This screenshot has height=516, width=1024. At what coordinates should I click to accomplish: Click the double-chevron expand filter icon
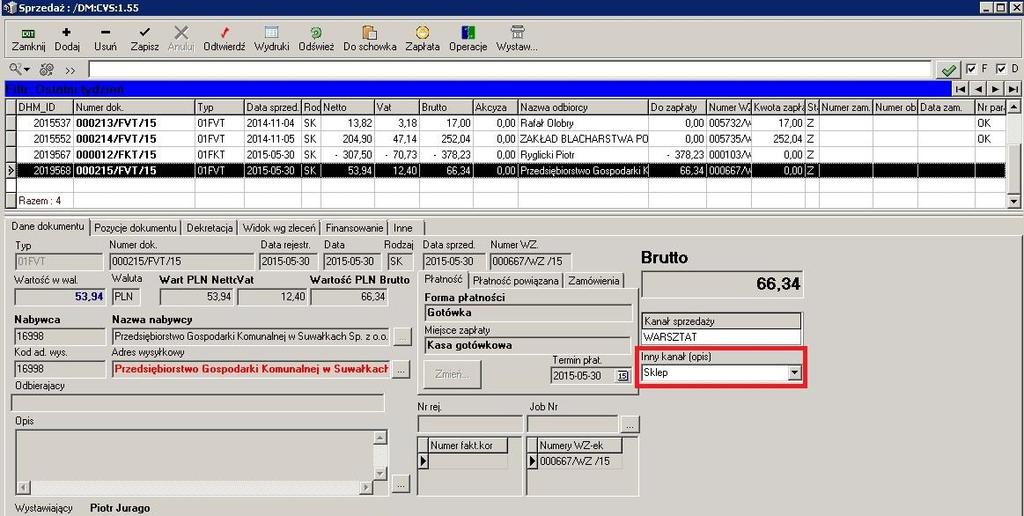tap(70, 70)
